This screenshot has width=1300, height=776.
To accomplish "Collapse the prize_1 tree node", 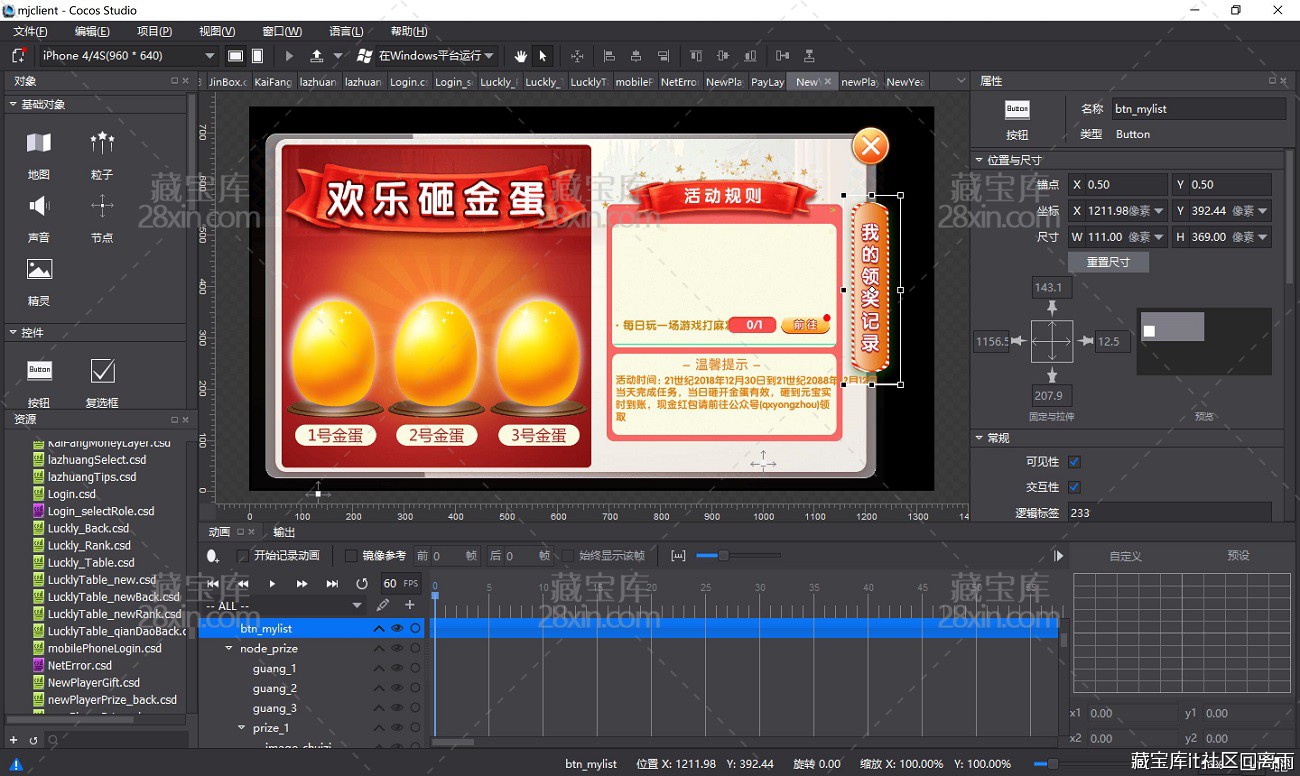I will tap(241, 728).
